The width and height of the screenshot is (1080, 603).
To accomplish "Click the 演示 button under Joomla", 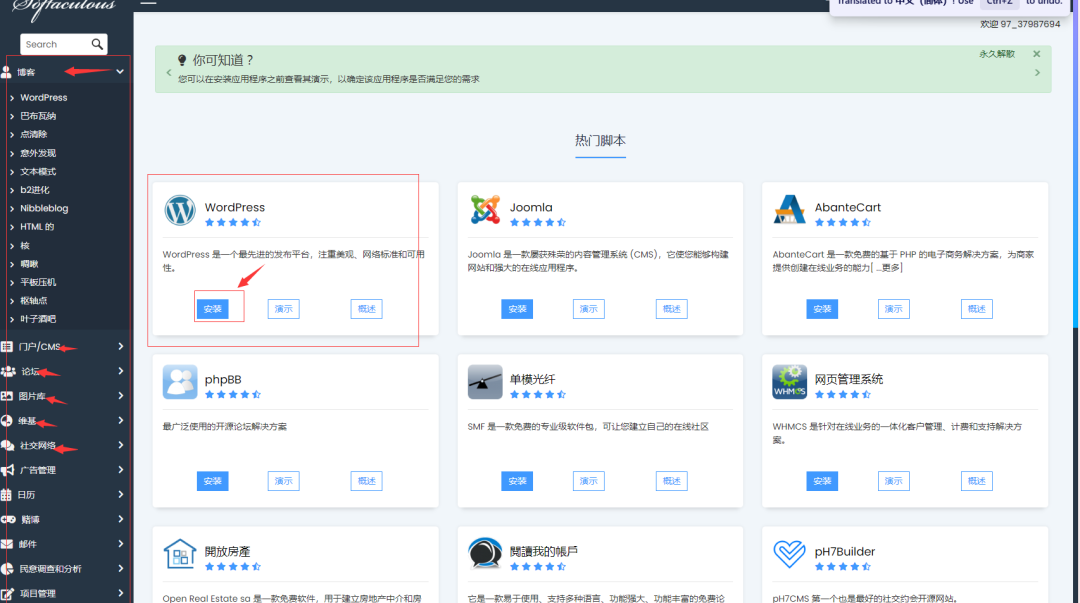I will [589, 310].
